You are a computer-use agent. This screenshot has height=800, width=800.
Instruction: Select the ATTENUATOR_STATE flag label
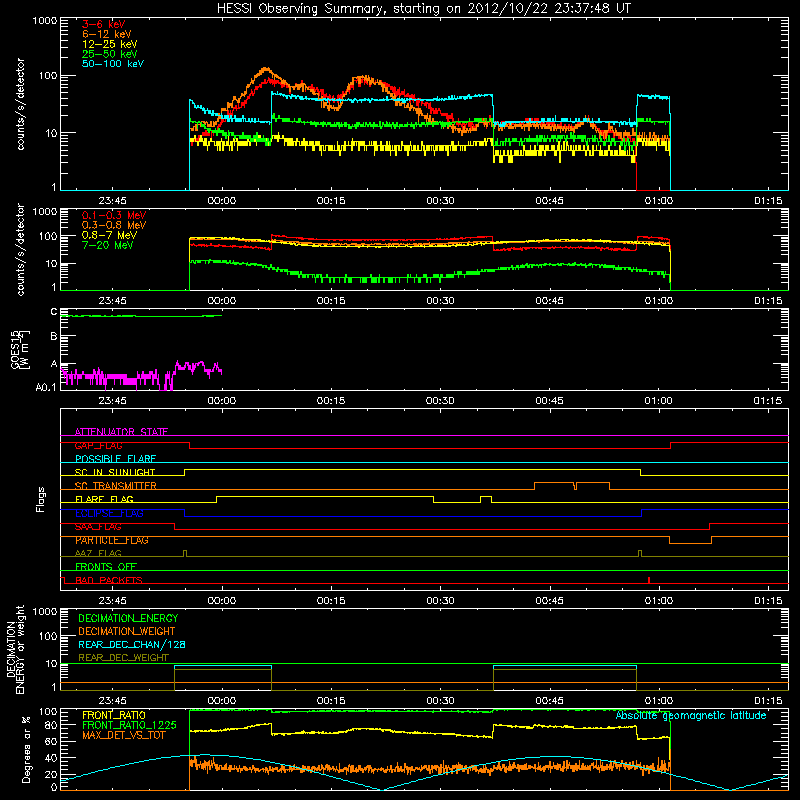coord(121,432)
